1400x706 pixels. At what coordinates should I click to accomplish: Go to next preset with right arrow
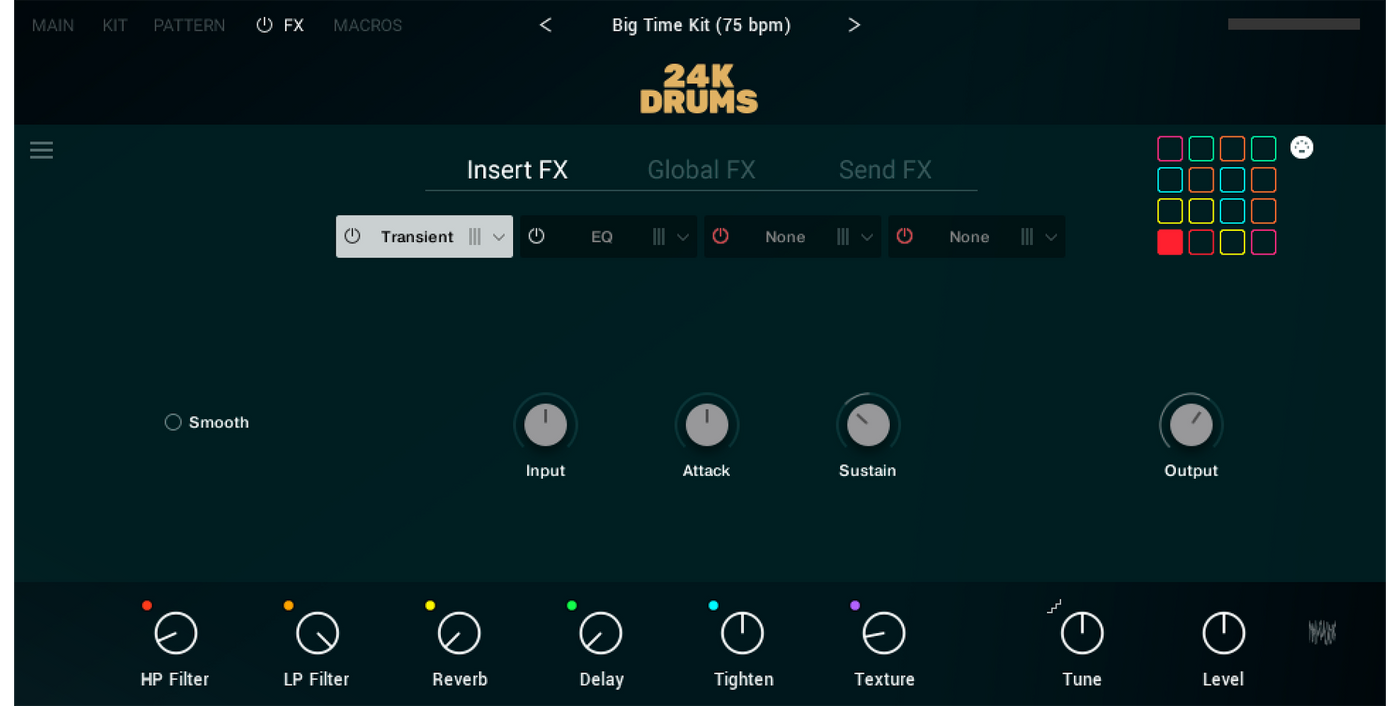854,25
